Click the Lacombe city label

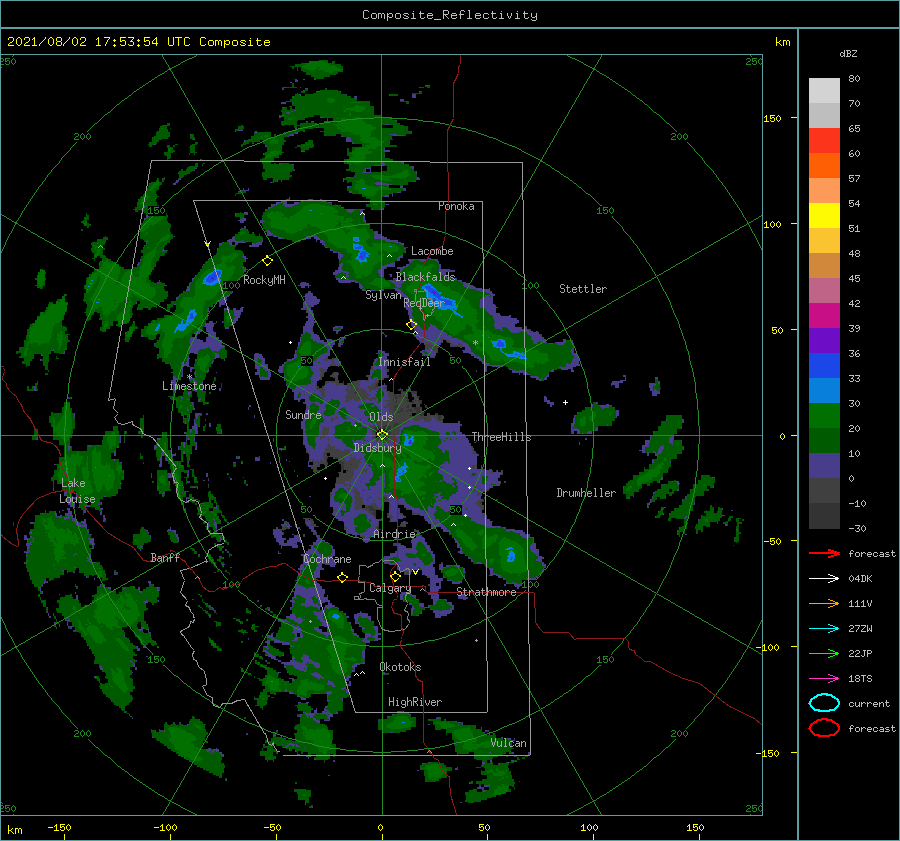point(432,251)
